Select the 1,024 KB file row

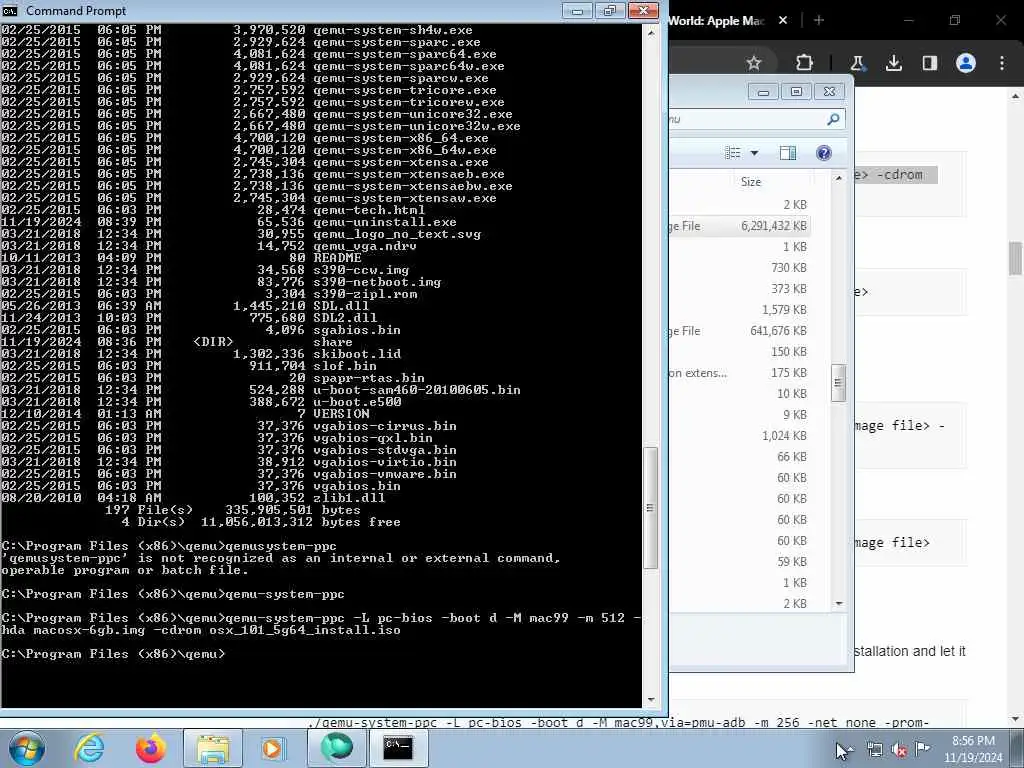(739, 436)
